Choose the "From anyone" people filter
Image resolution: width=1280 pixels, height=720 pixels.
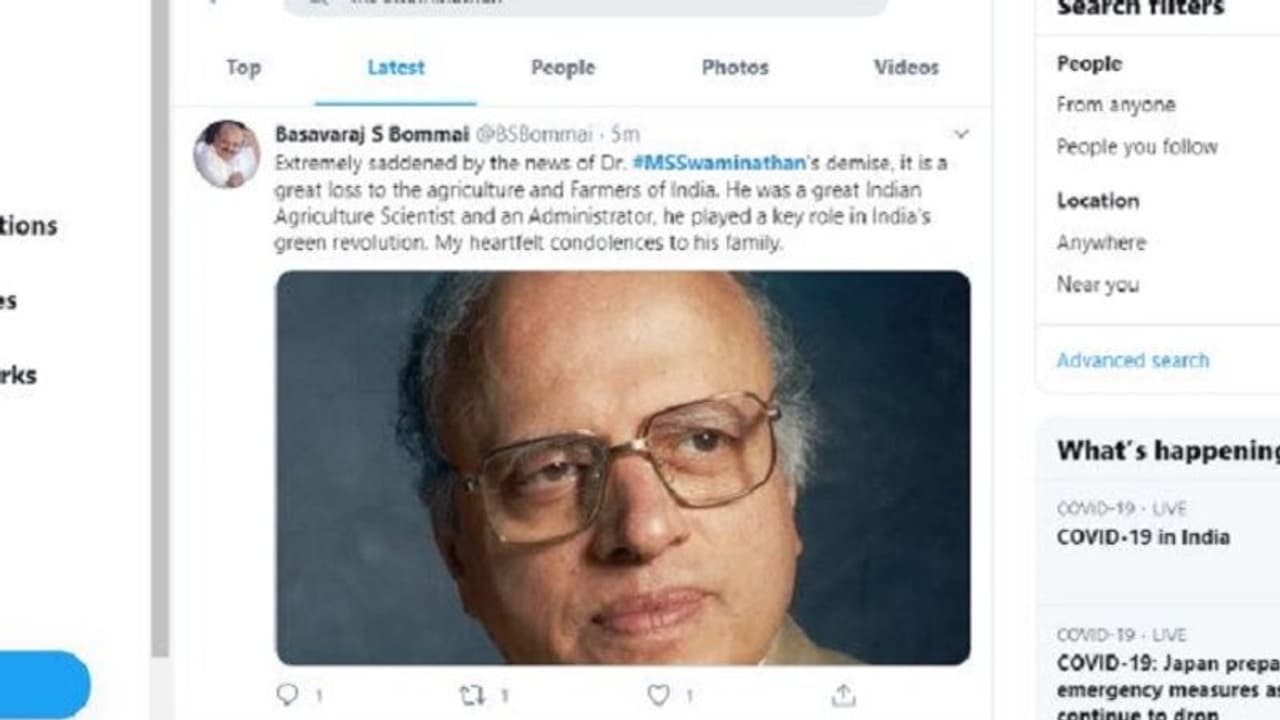tap(1116, 105)
